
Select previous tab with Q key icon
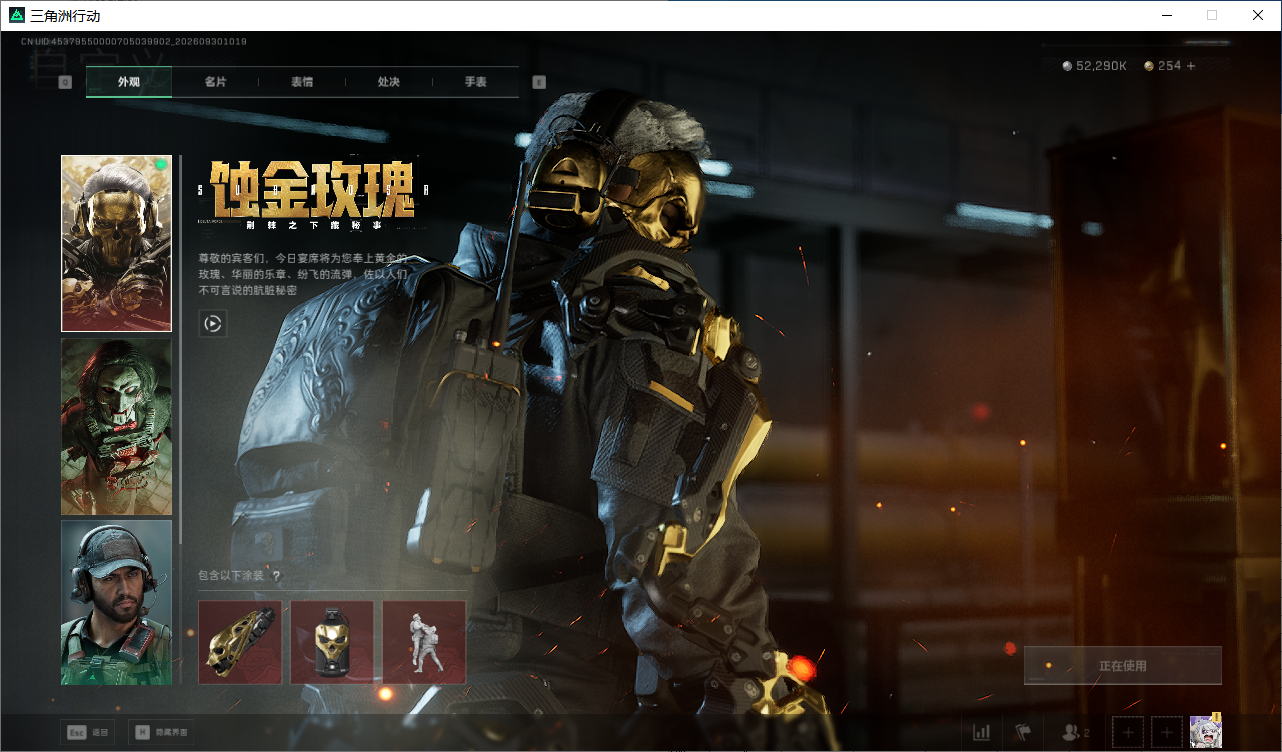tap(65, 82)
